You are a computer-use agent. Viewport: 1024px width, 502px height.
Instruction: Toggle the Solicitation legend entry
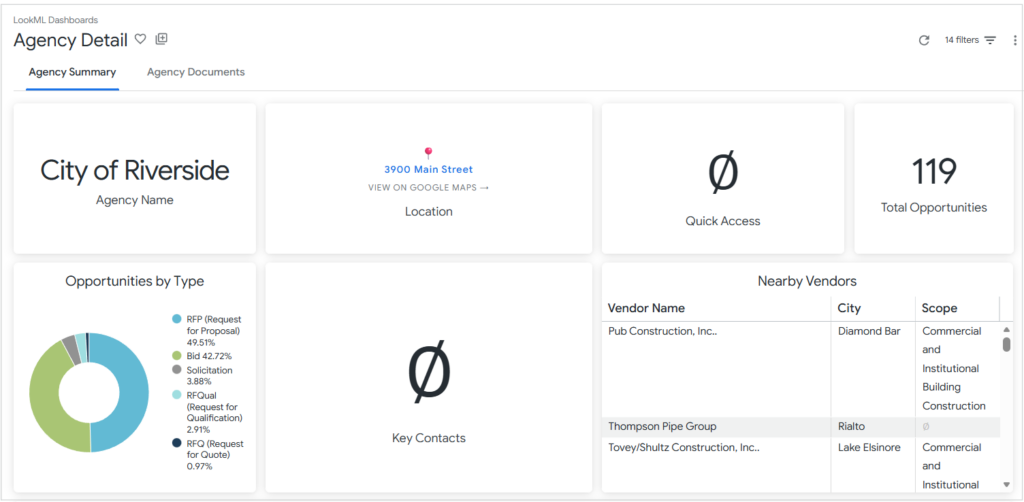pos(208,370)
